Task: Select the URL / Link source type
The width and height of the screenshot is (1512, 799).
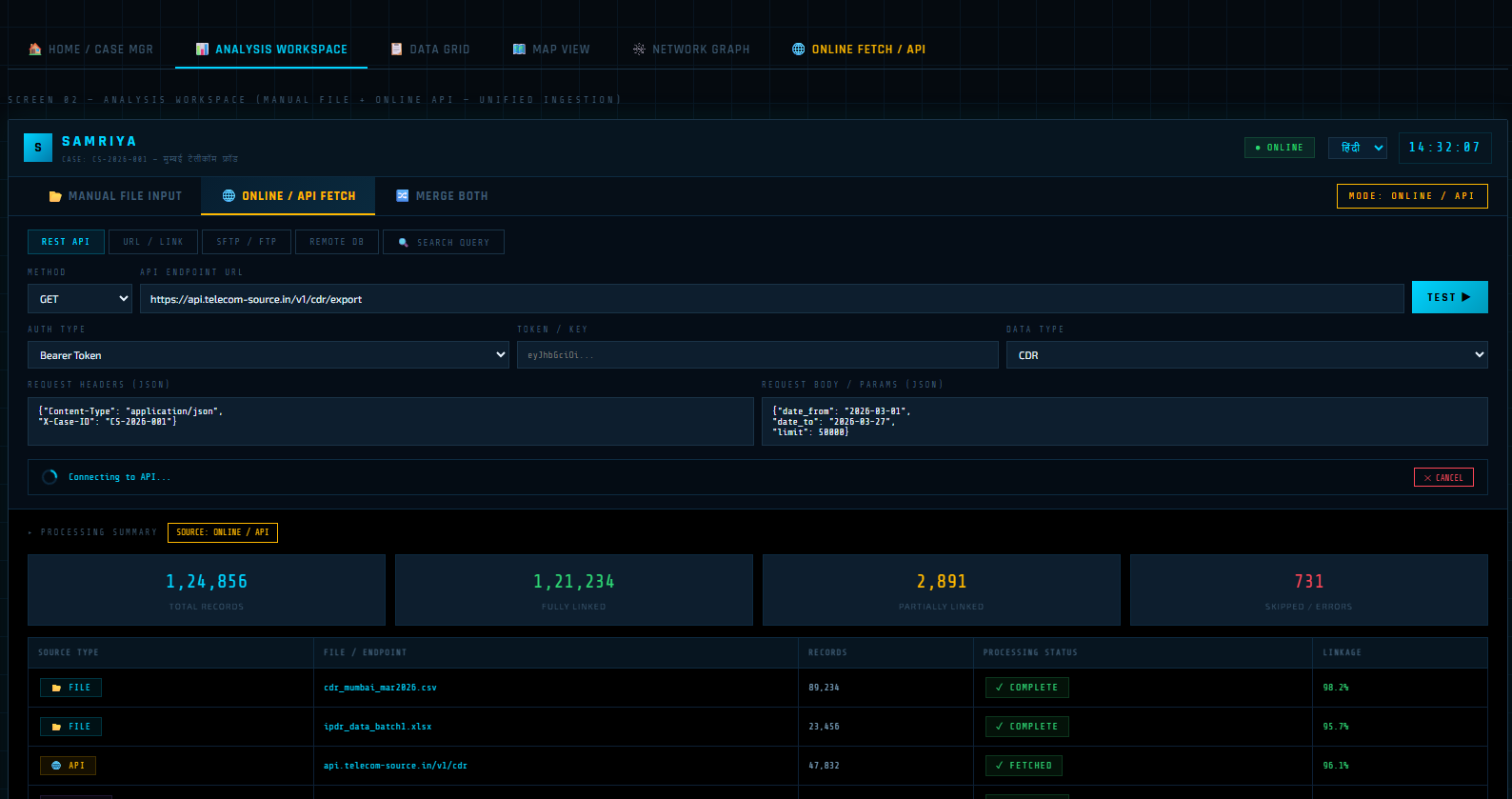Action: point(152,242)
